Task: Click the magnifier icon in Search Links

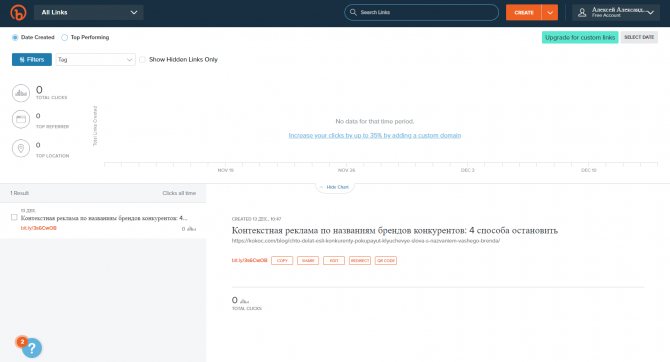Action: (x=353, y=12)
